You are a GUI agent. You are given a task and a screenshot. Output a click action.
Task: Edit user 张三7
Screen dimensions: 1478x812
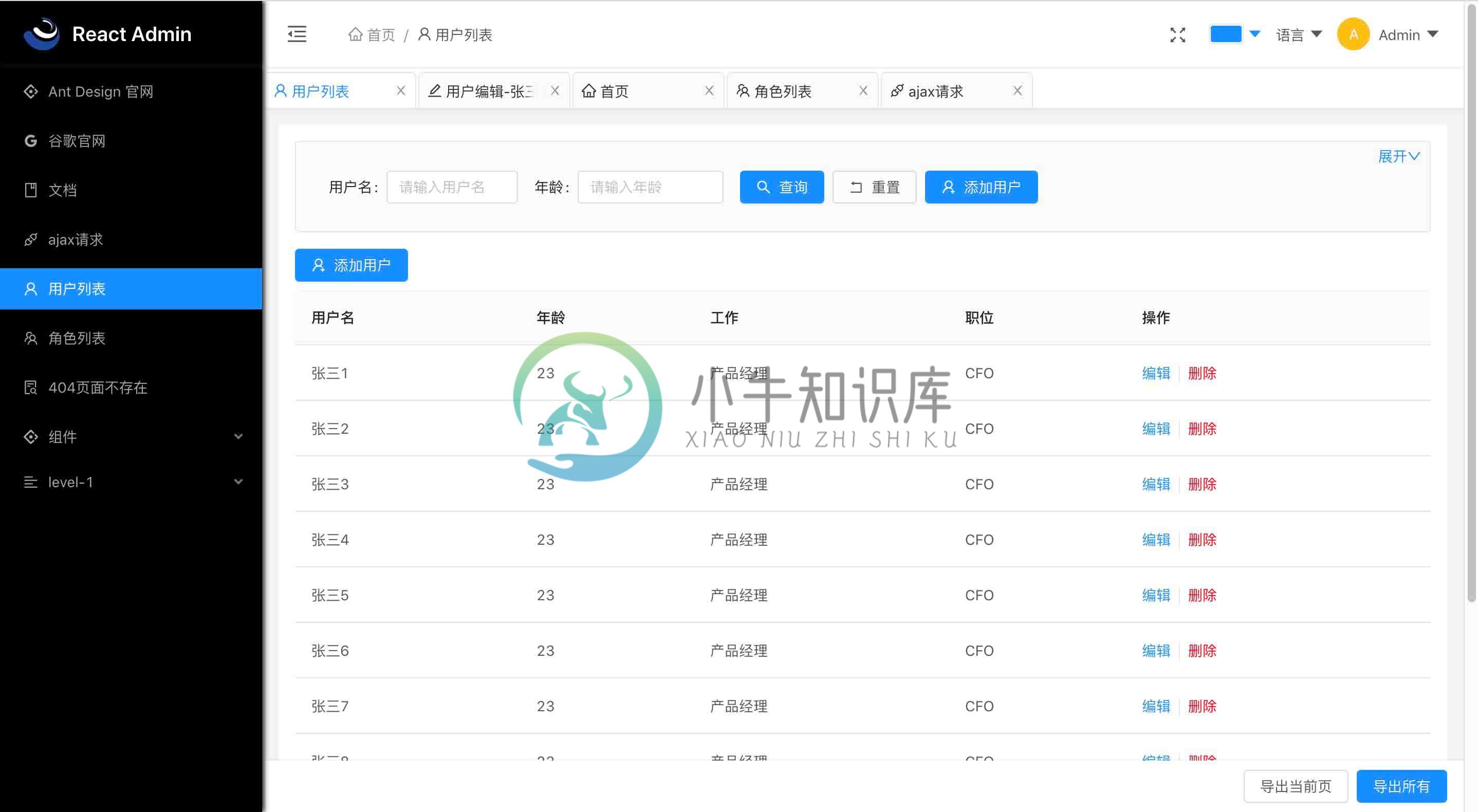[x=1156, y=707]
